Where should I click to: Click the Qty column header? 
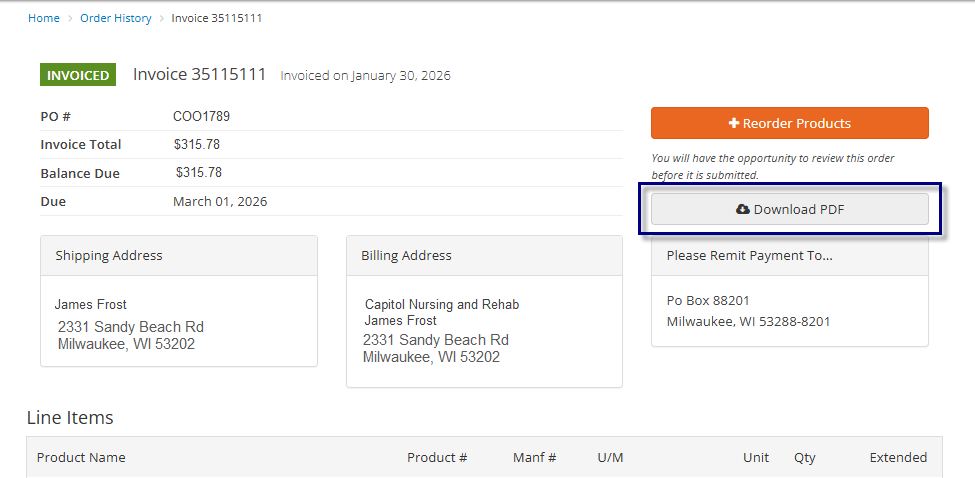tap(805, 457)
